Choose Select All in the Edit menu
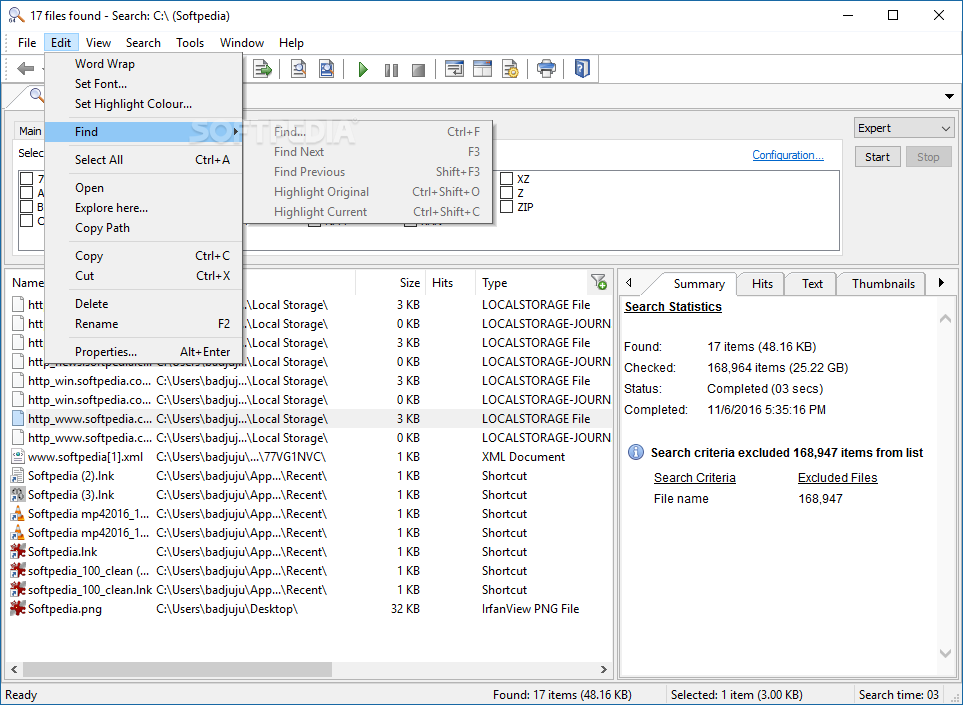The height and width of the screenshot is (705, 963). (x=143, y=160)
